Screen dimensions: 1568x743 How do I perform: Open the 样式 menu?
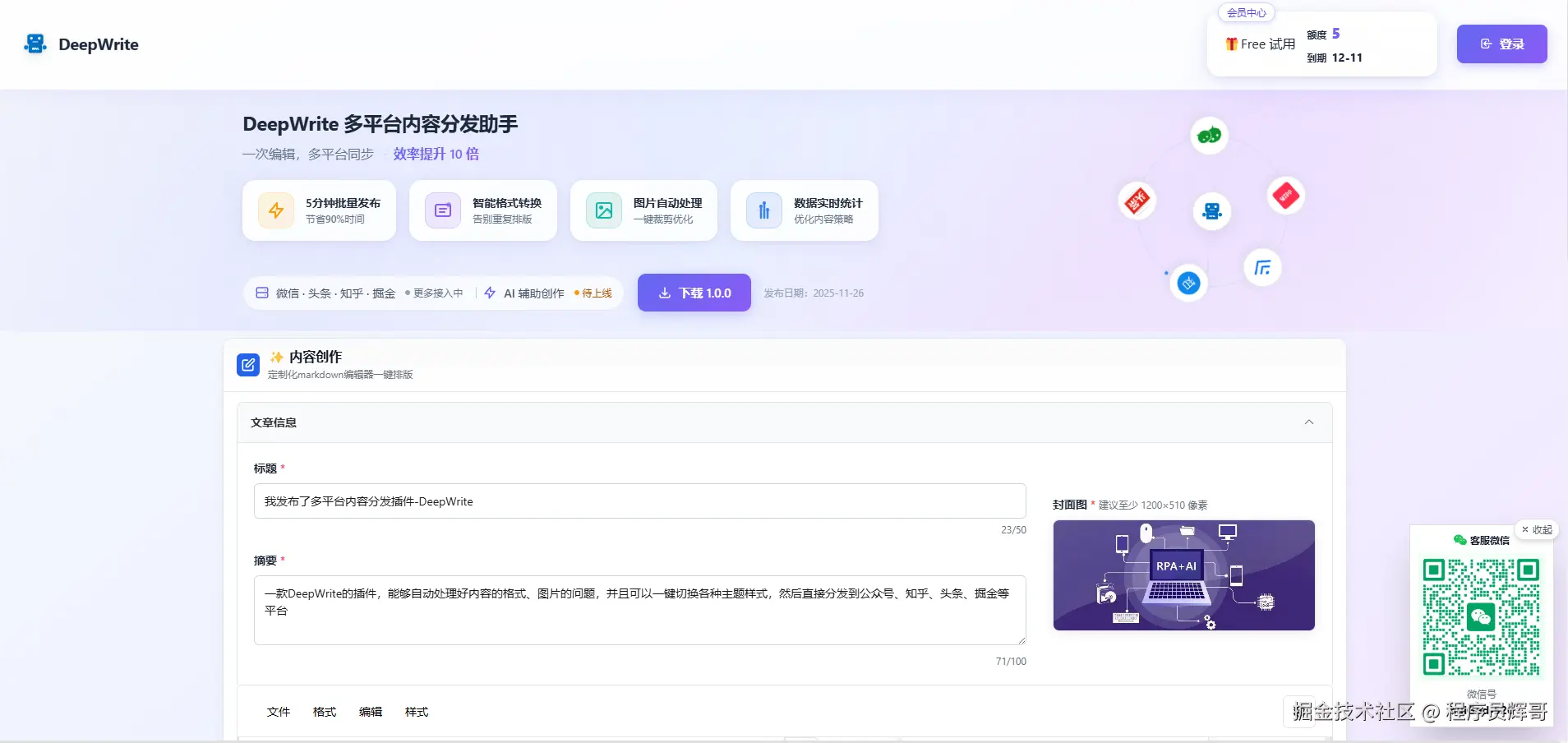click(417, 712)
